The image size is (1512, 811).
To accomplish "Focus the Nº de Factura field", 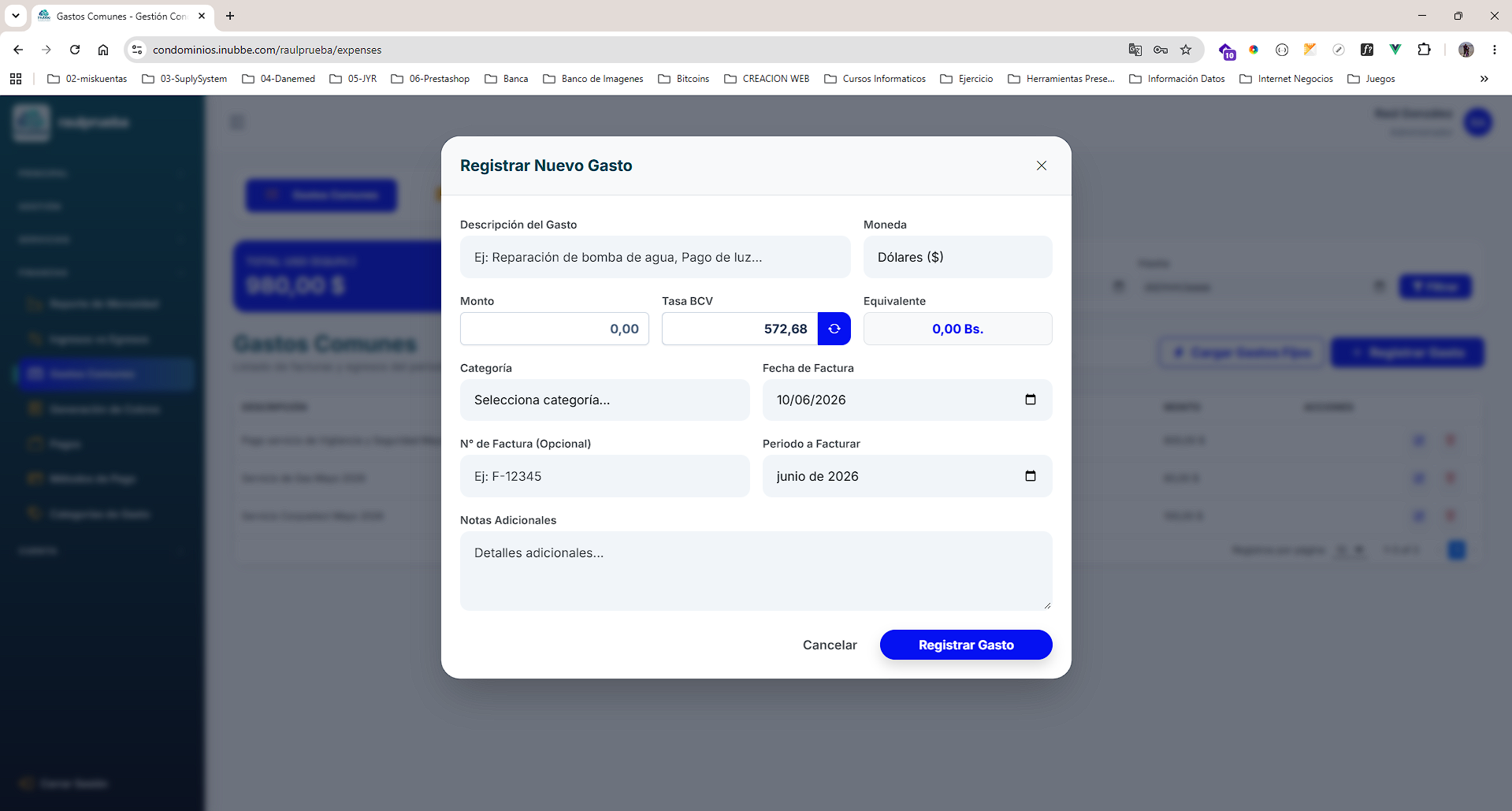I will pyautogui.click(x=604, y=476).
